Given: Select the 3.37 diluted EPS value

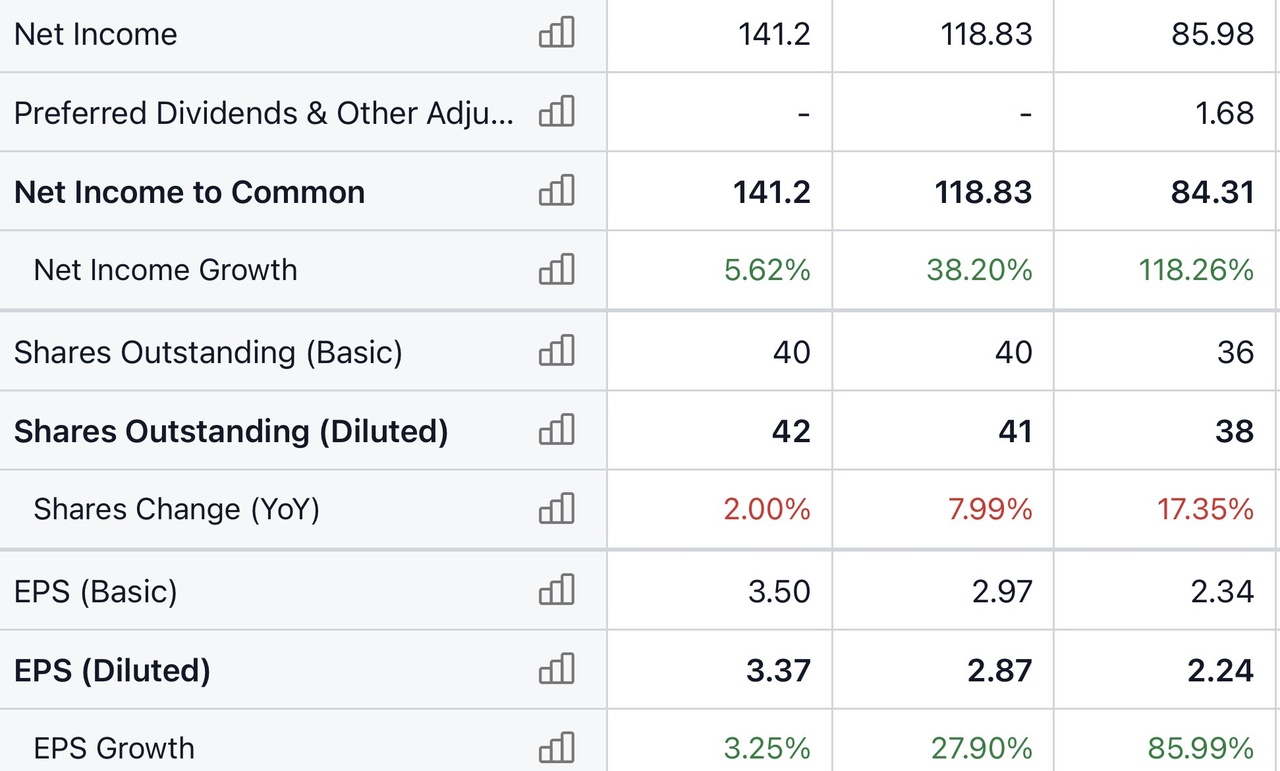Looking at the screenshot, I should [x=778, y=670].
